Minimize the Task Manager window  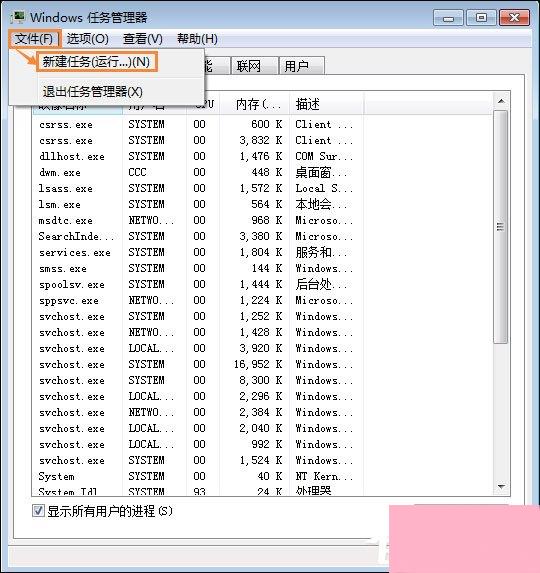pos(448,18)
